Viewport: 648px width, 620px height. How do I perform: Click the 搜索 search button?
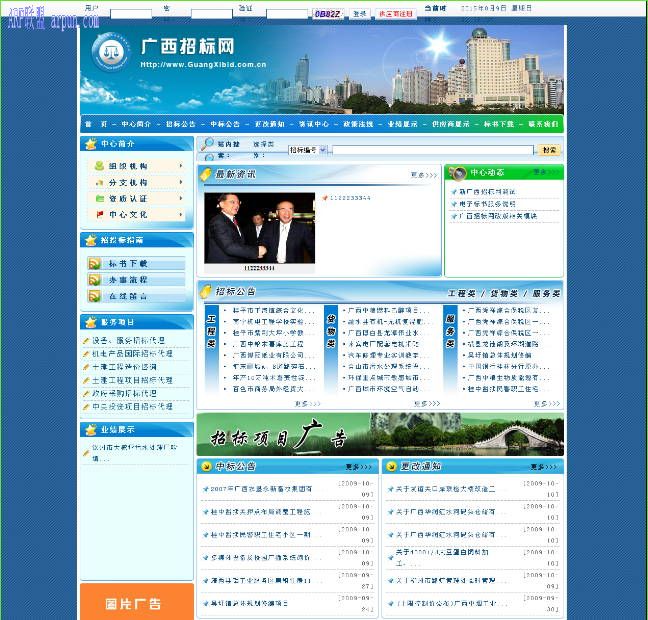point(549,150)
